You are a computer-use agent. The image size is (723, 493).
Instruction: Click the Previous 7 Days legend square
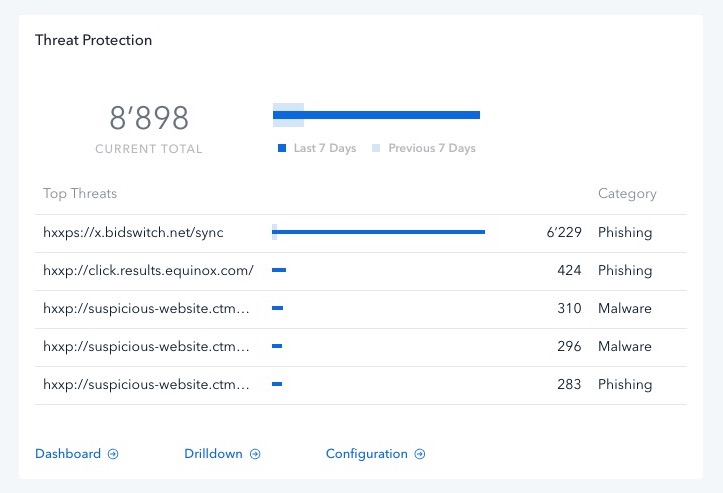coord(376,148)
